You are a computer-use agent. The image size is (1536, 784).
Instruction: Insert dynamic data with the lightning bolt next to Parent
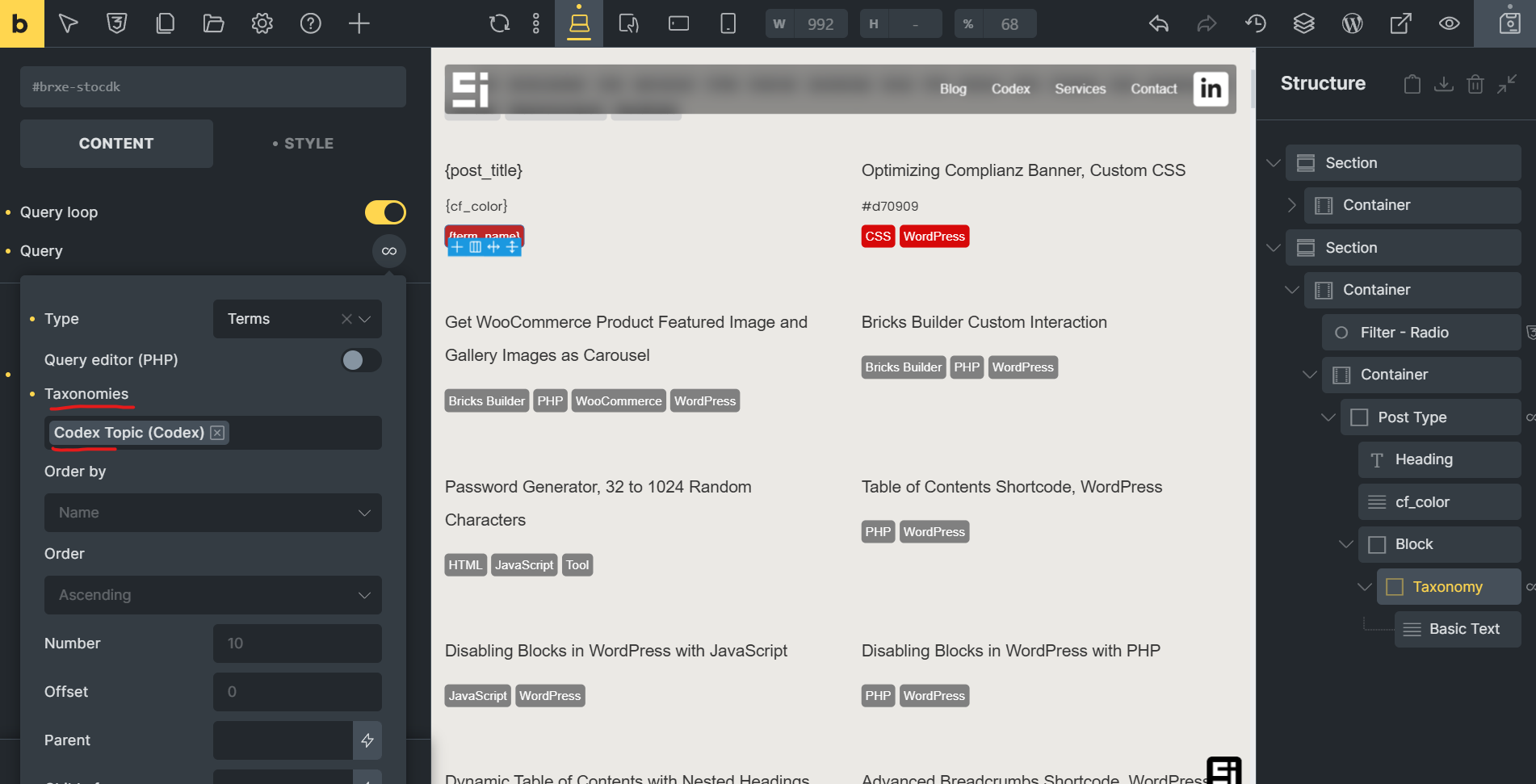coord(368,740)
